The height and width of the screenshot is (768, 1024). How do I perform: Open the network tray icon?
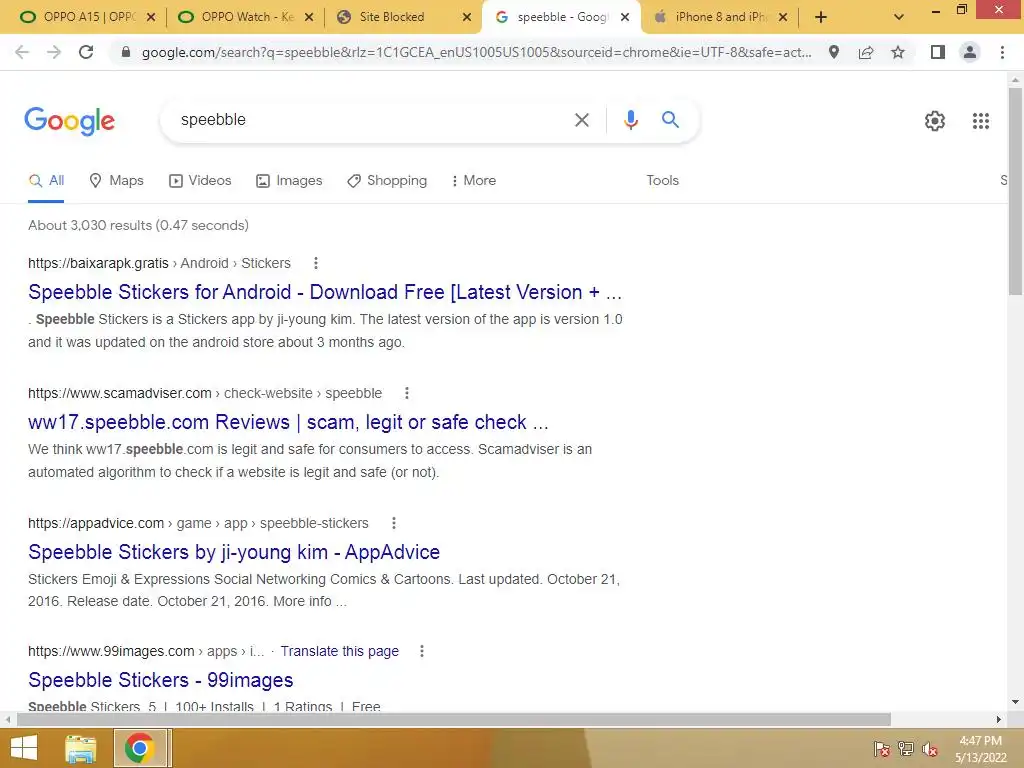(906, 748)
